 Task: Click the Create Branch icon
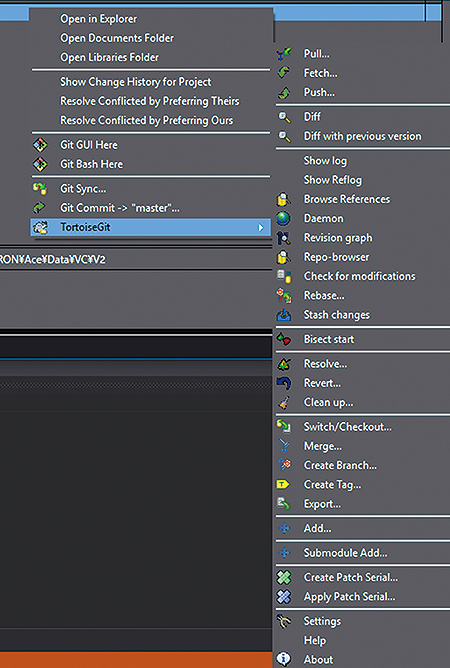click(284, 465)
